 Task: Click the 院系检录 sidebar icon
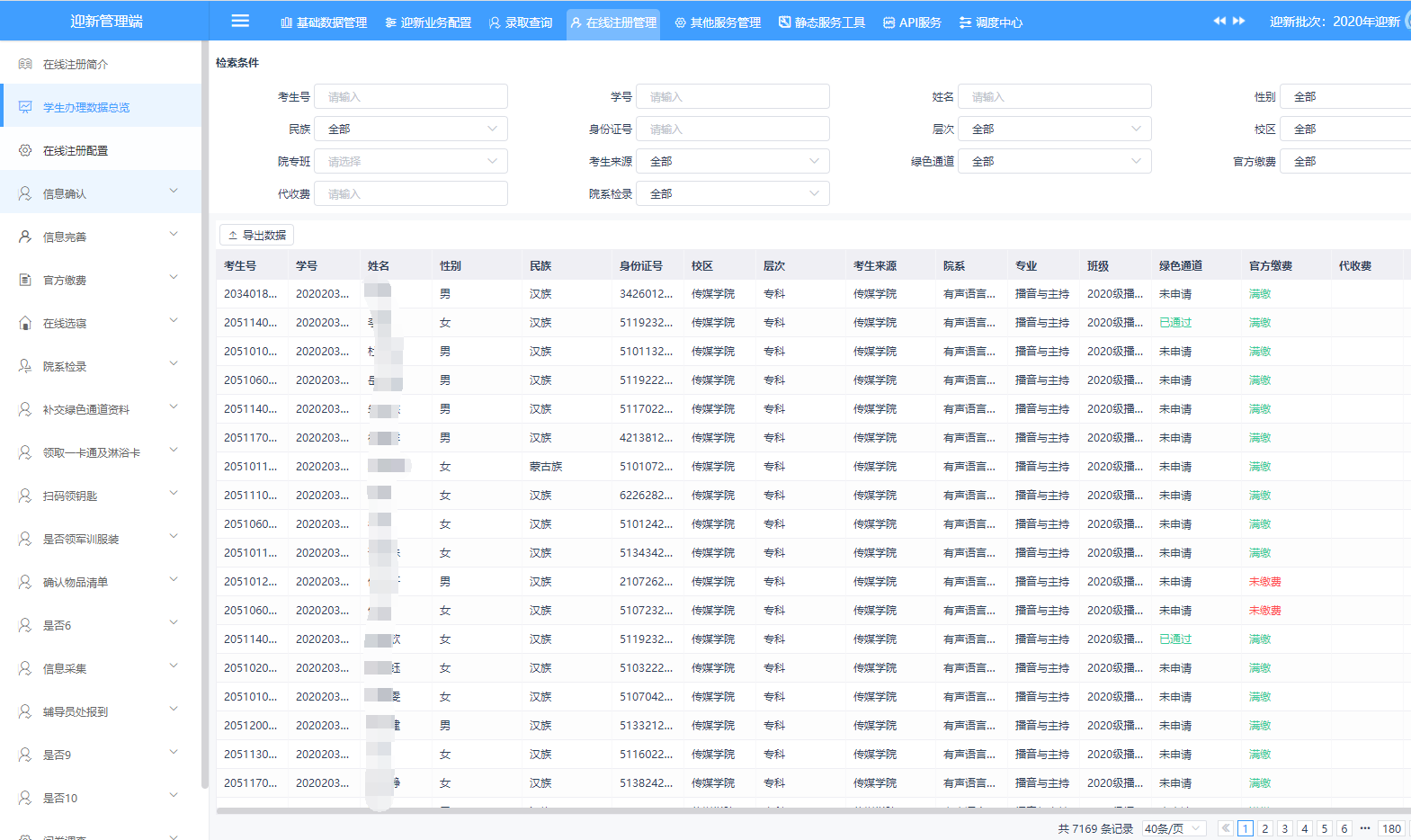tap(25, 366)
